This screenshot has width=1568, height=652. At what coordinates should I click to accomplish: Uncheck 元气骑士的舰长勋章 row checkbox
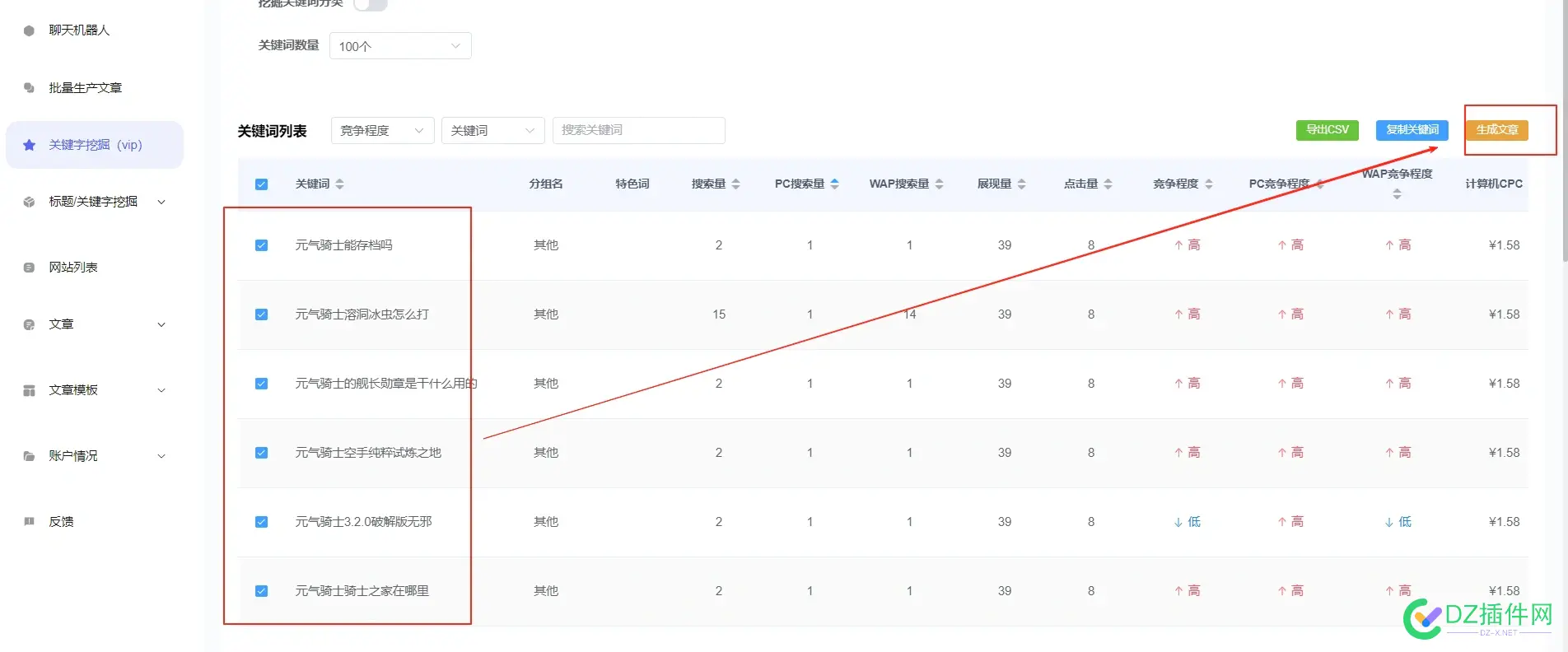pyautogui.click(x=261, y=384)
